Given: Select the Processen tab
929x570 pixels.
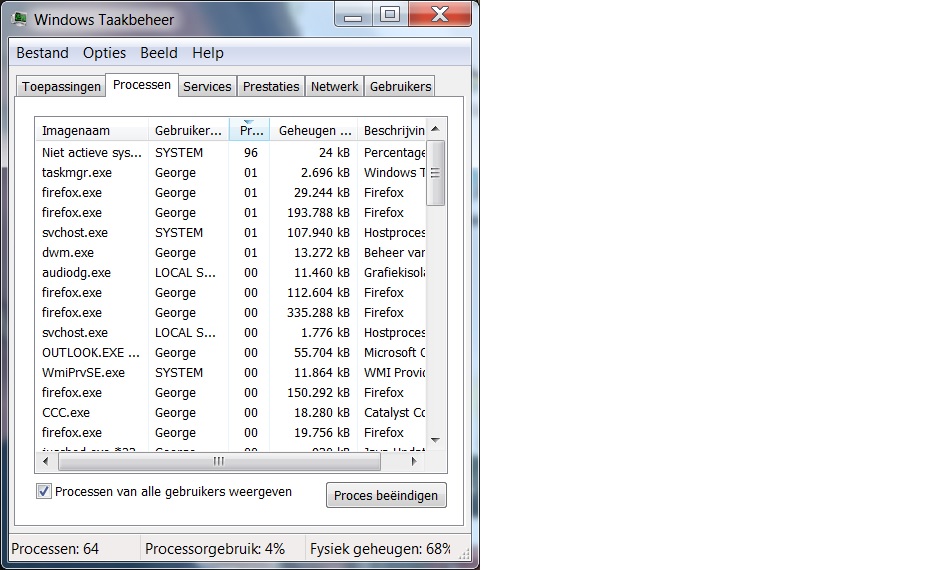Looking at the screenshot, I should point(142,85).
